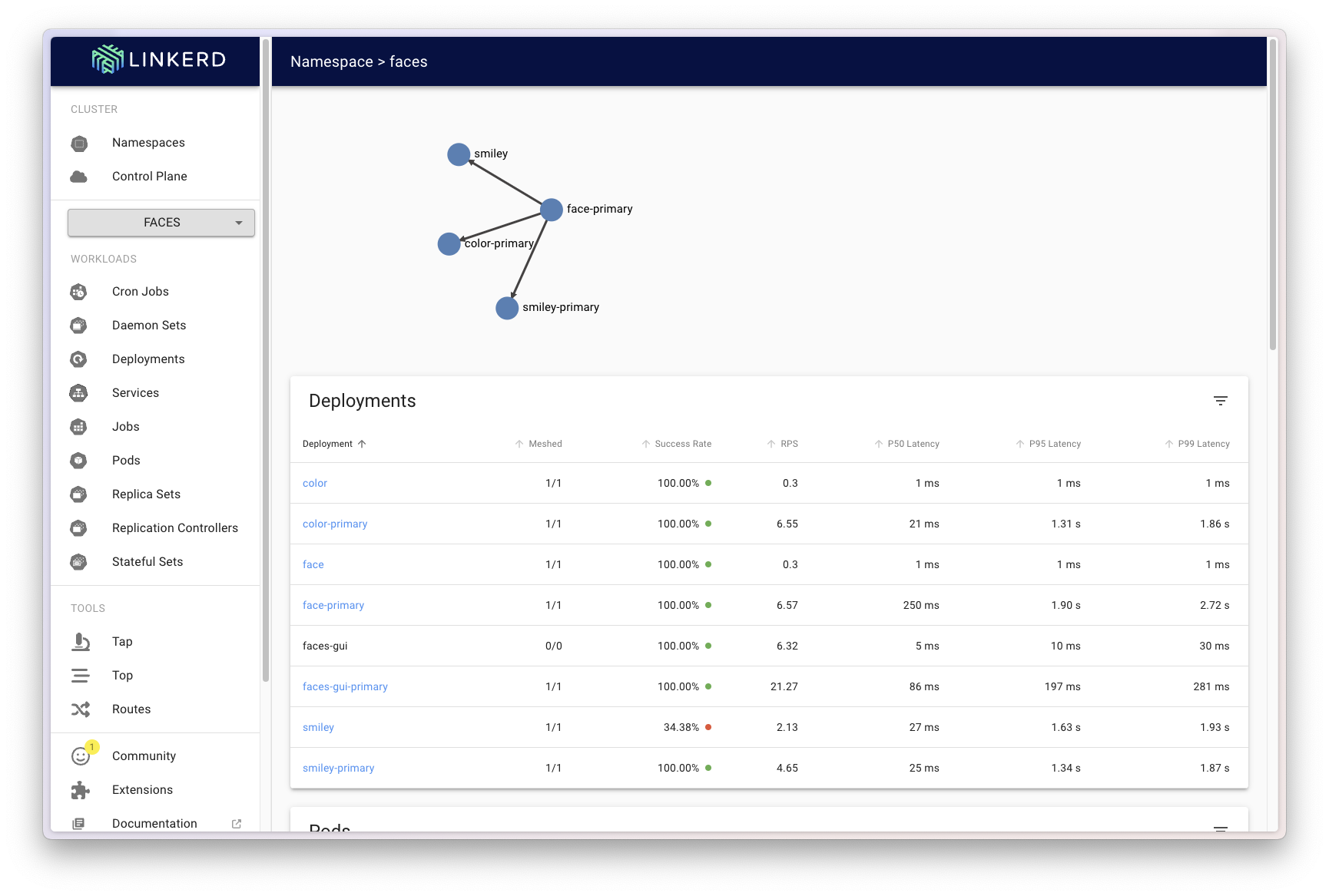Click the Stateful Sets icon
1329x896 pixels.
[x=79, y=562]
